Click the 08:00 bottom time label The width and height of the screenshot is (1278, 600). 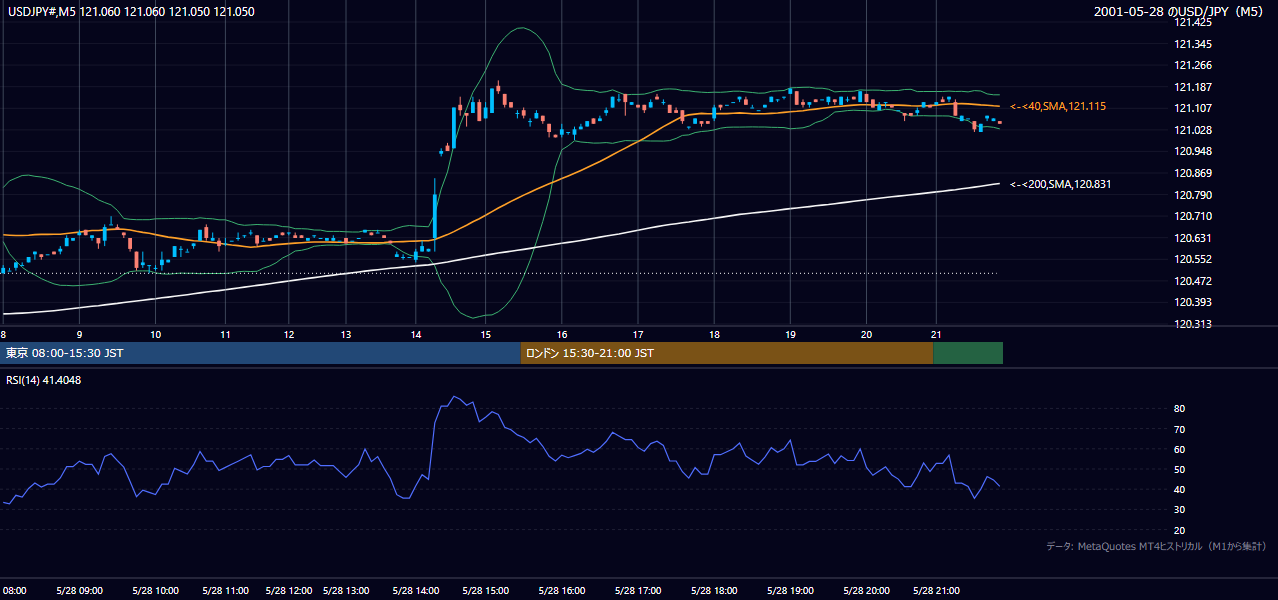point(14,591)
